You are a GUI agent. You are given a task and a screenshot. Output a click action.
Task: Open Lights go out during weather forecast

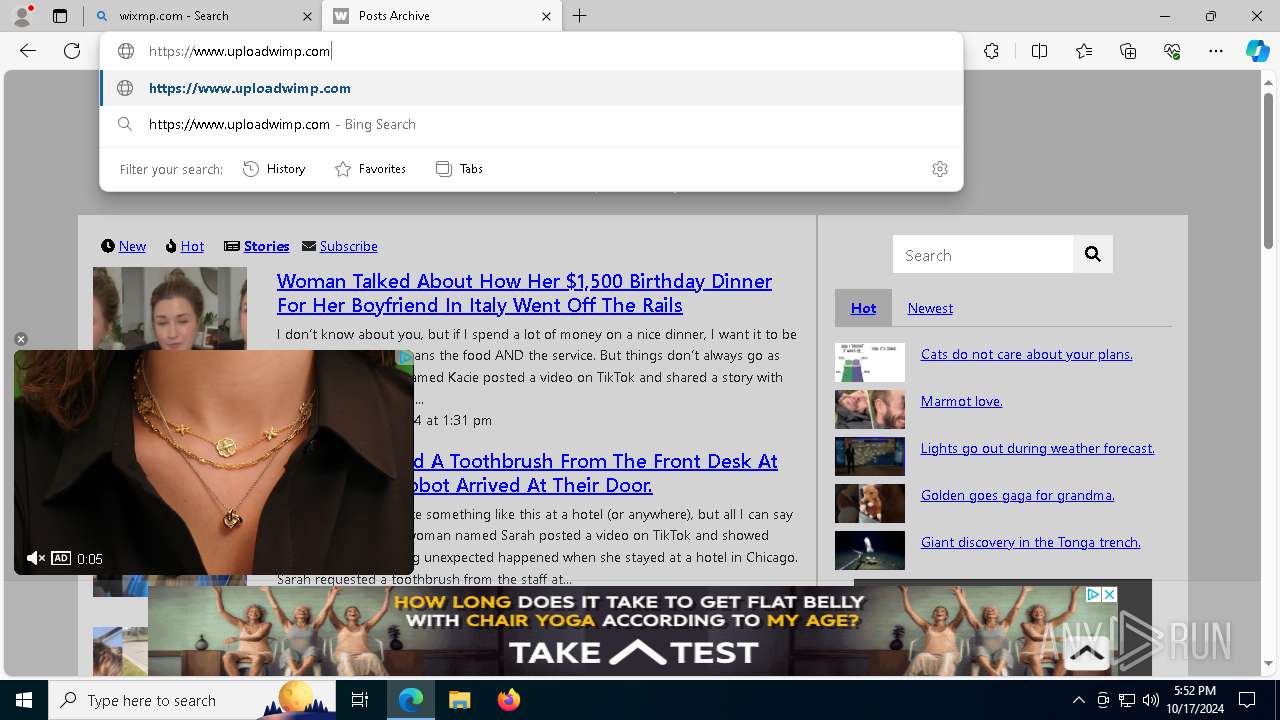pyautogui.click(x=1037, y=448)
